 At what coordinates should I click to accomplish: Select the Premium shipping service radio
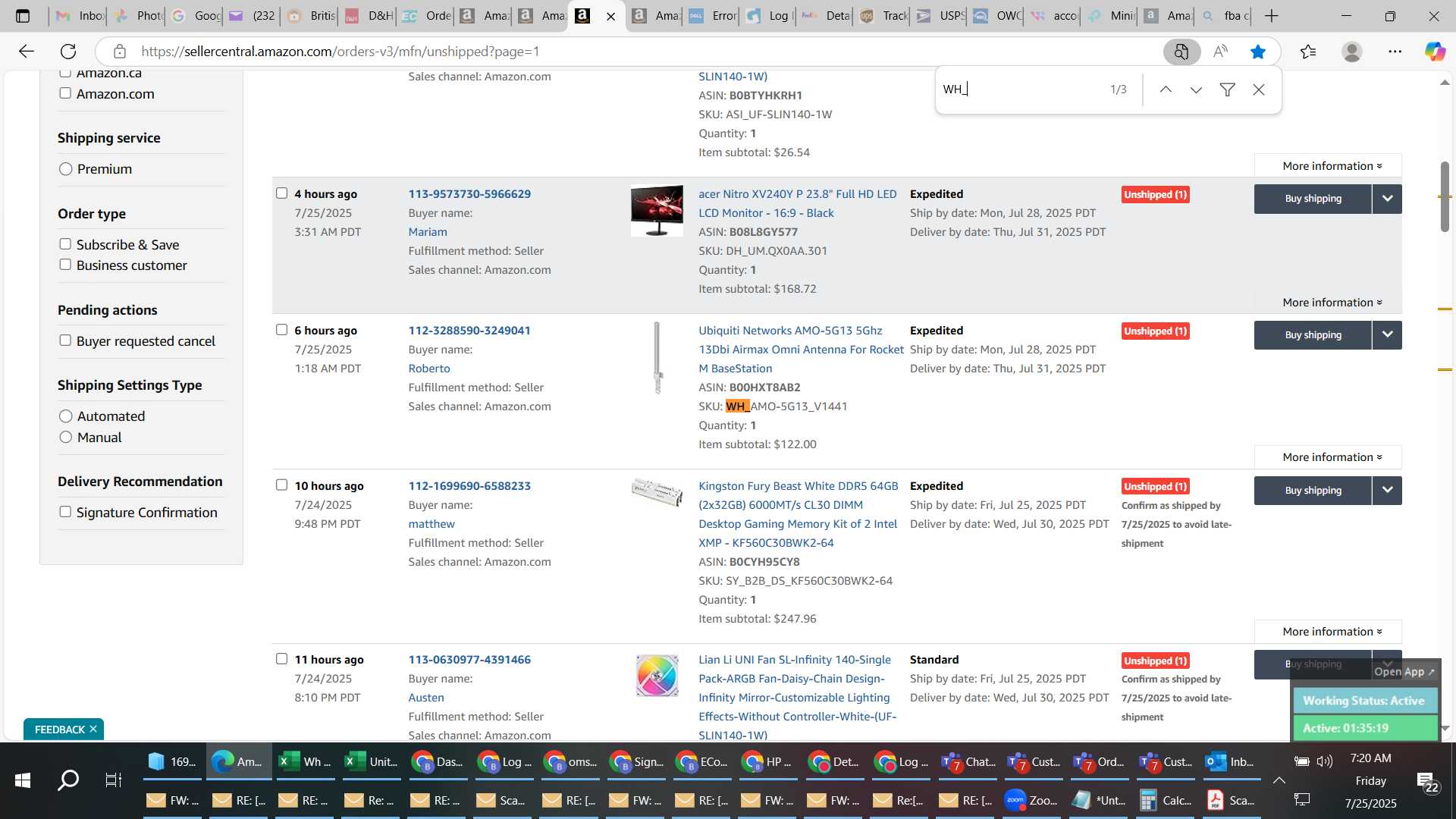click(x=66, y=169)
